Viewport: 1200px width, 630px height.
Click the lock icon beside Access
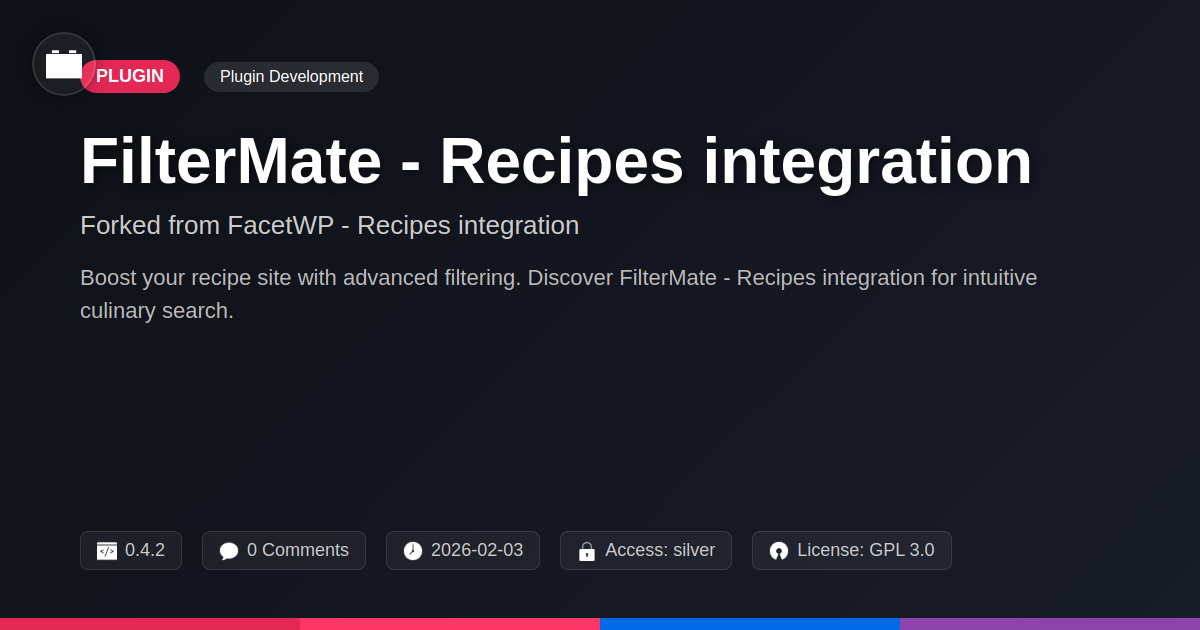pos(587,551)
